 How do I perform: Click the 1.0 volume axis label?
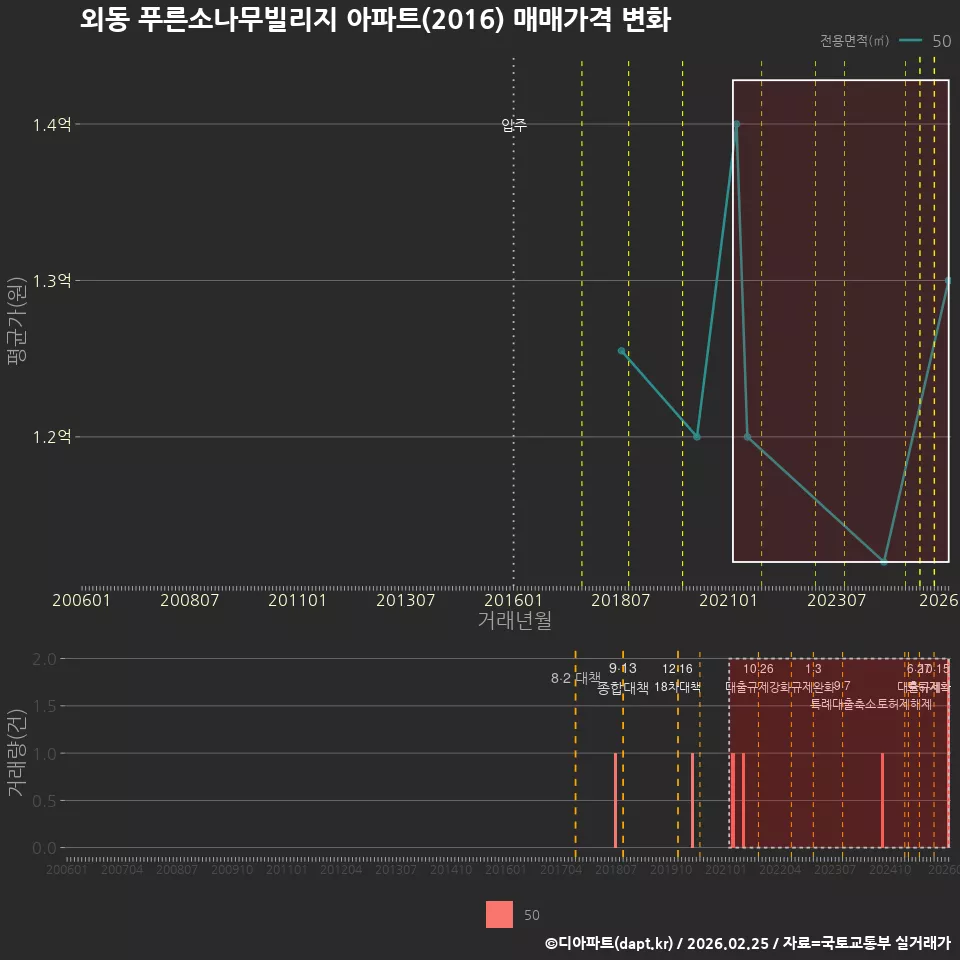[44, 754]
